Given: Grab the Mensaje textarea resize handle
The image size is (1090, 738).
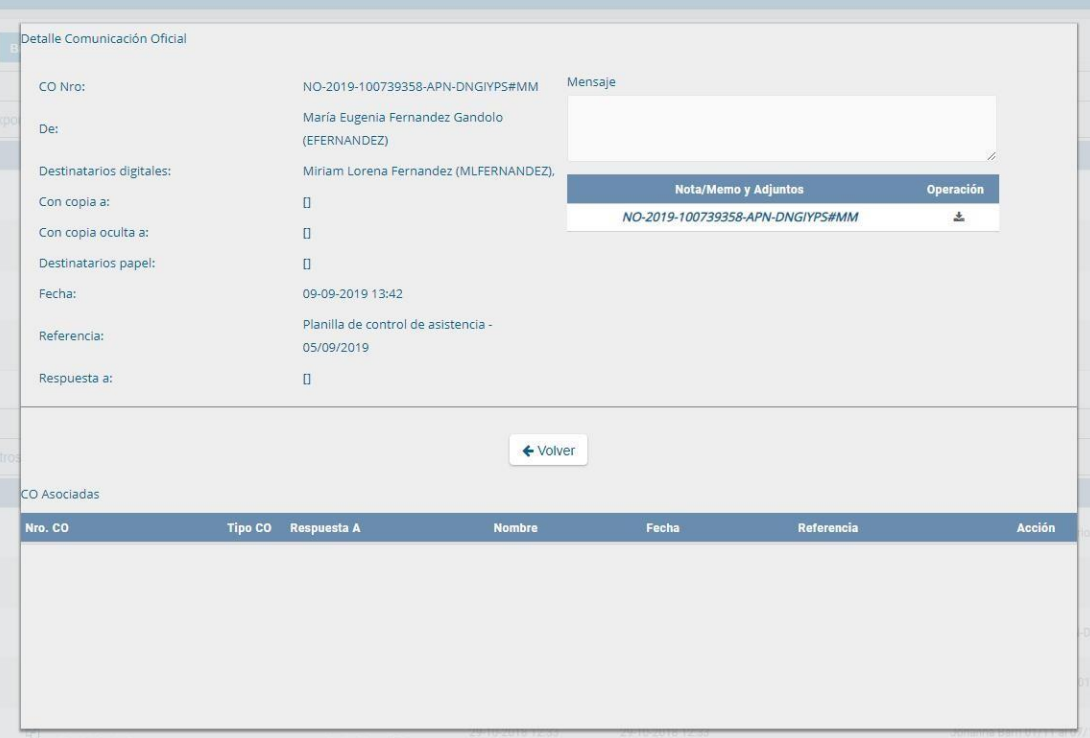Looking at the screenshot, I should pyautogui.click(x=991, y=156).
